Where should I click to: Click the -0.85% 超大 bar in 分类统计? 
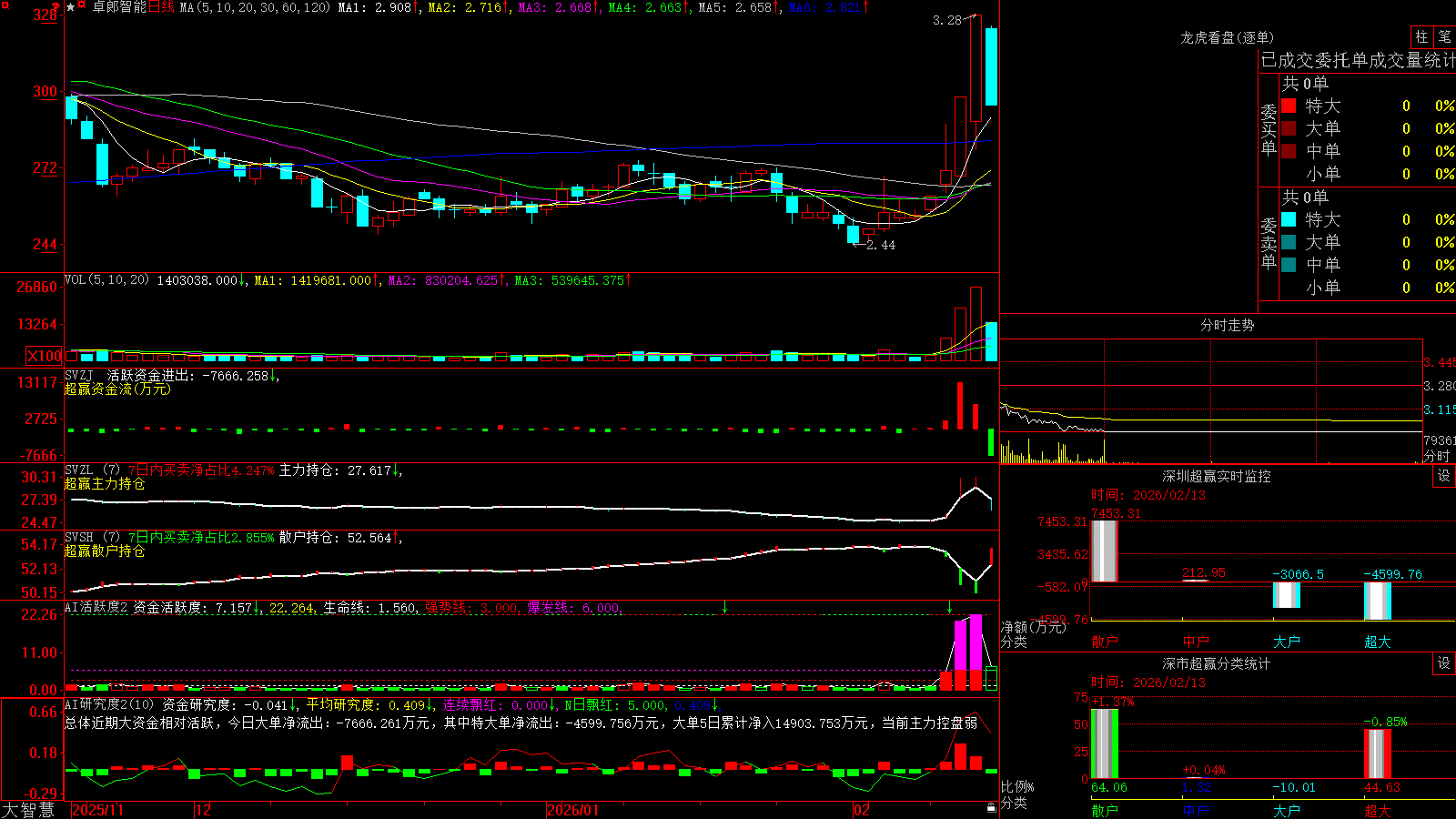[x=1378, y=753]
